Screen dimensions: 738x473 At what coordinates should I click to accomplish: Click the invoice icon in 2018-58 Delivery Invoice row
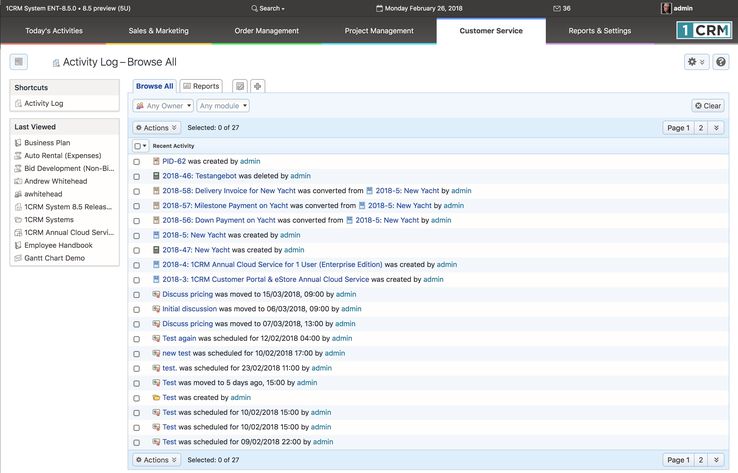156,191
